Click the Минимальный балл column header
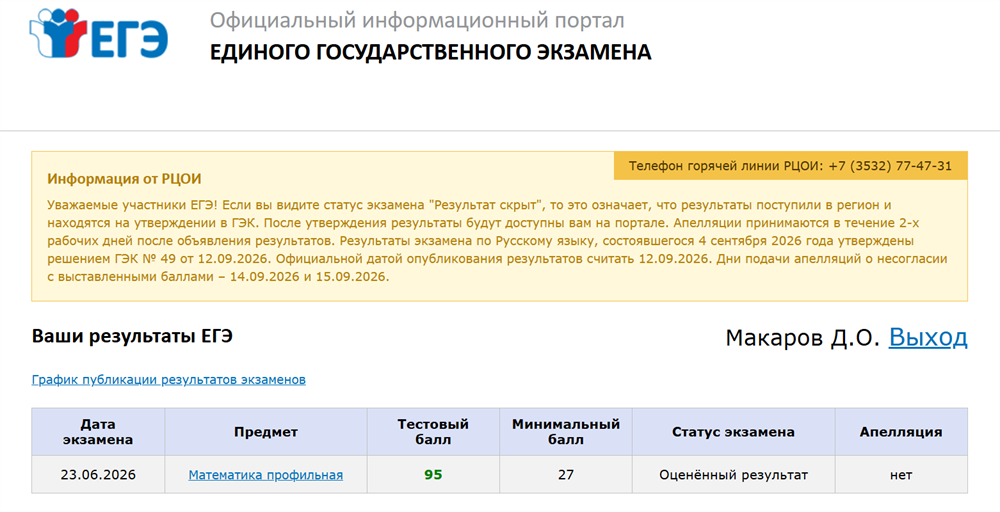Viewport: 1000px width, 512px height. pos(566,432)
